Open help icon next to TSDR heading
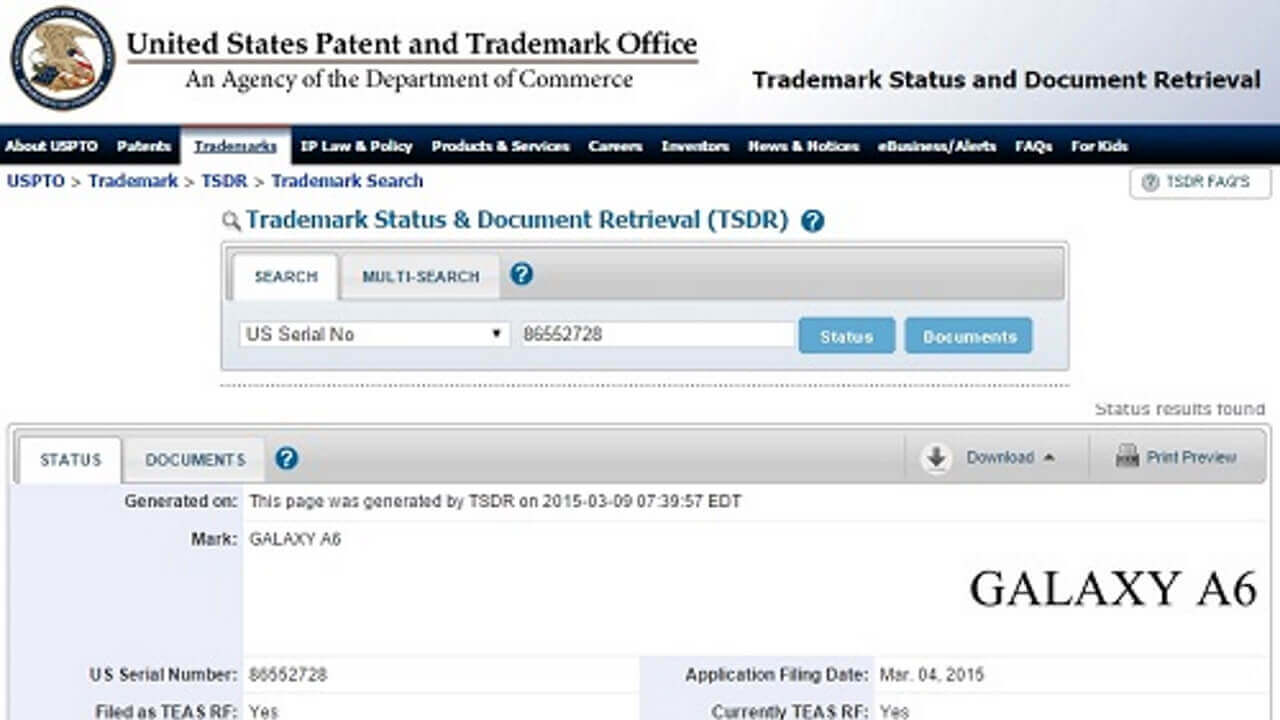The image size is (1280, 720). pos(813,221)
